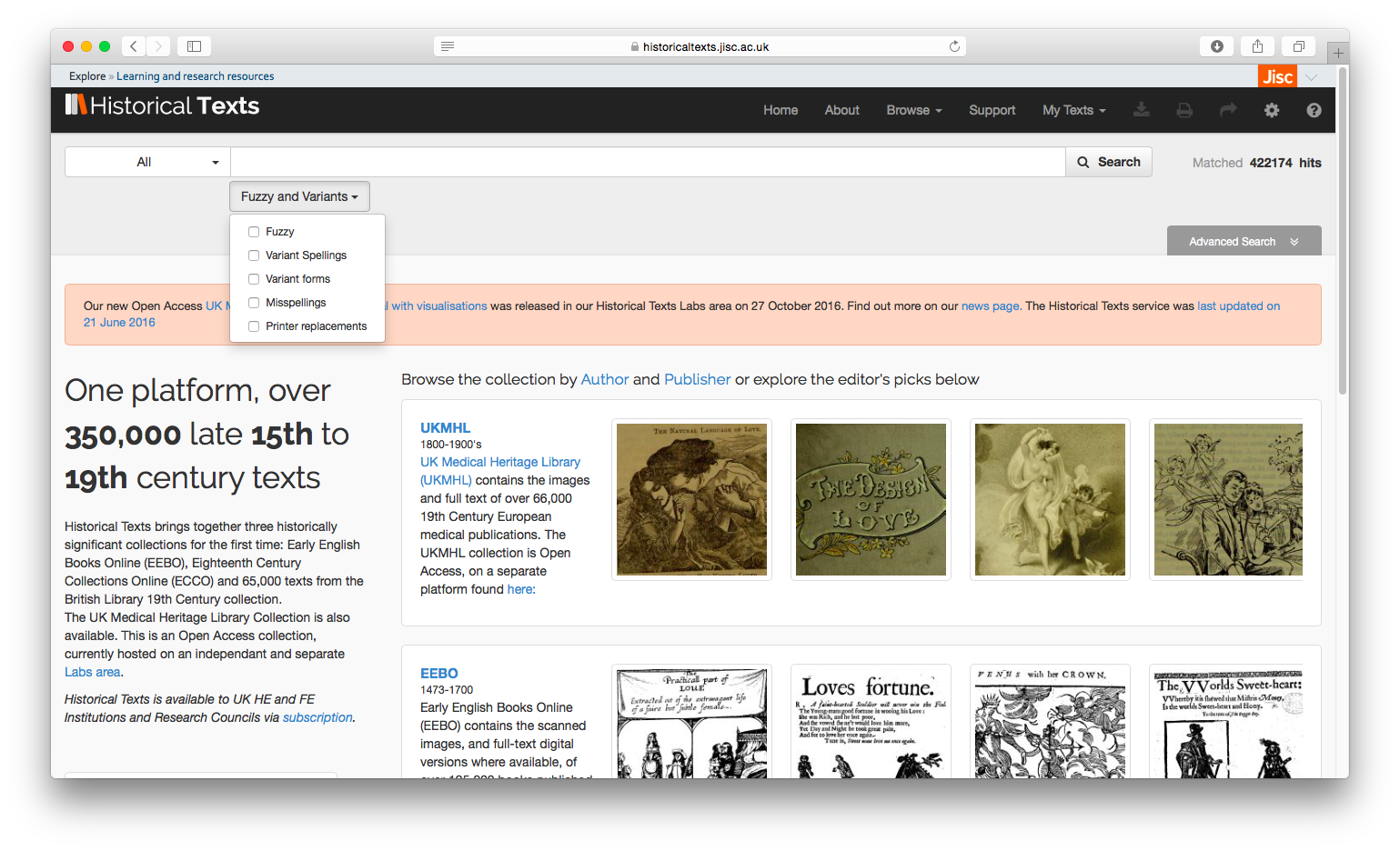Click the 'last updated on' link

pos(1238,305)
